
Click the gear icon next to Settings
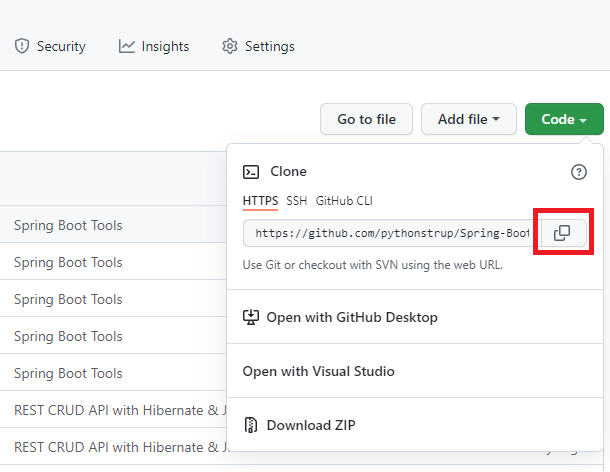[x=230, y=46]
